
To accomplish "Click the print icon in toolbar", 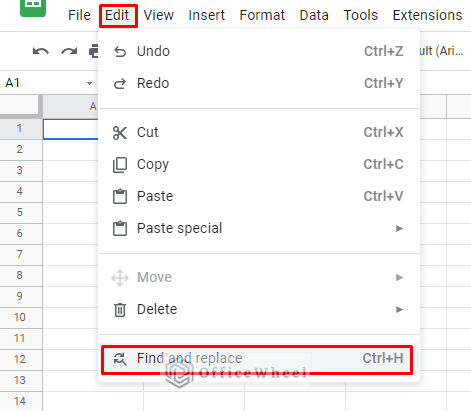I will [94, 51].
